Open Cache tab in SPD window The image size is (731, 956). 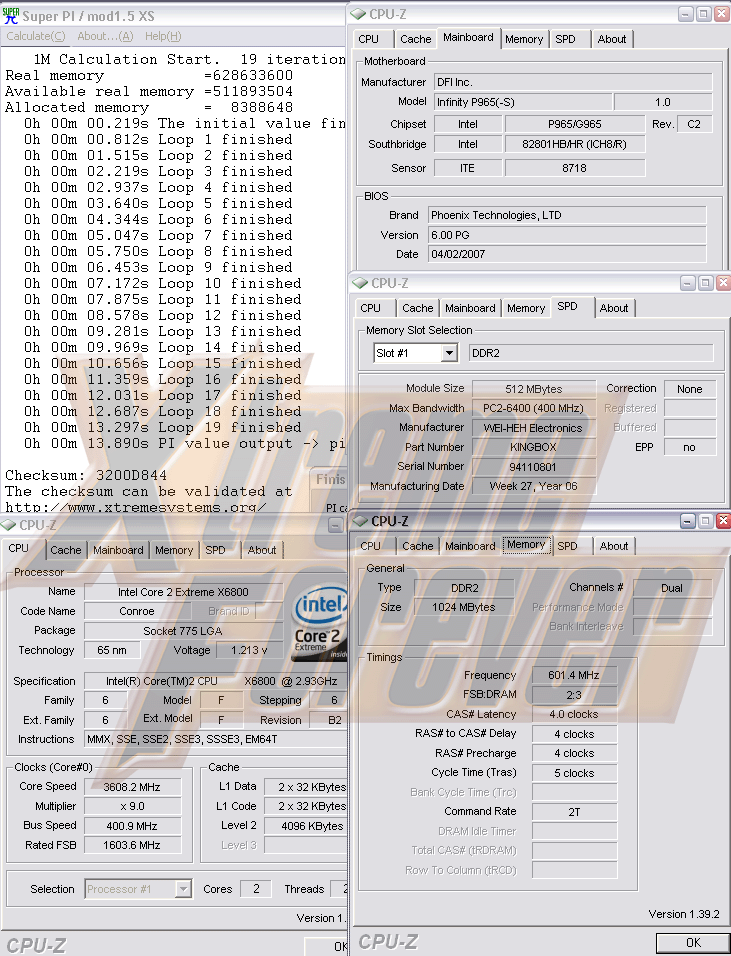tap(418, 308)
